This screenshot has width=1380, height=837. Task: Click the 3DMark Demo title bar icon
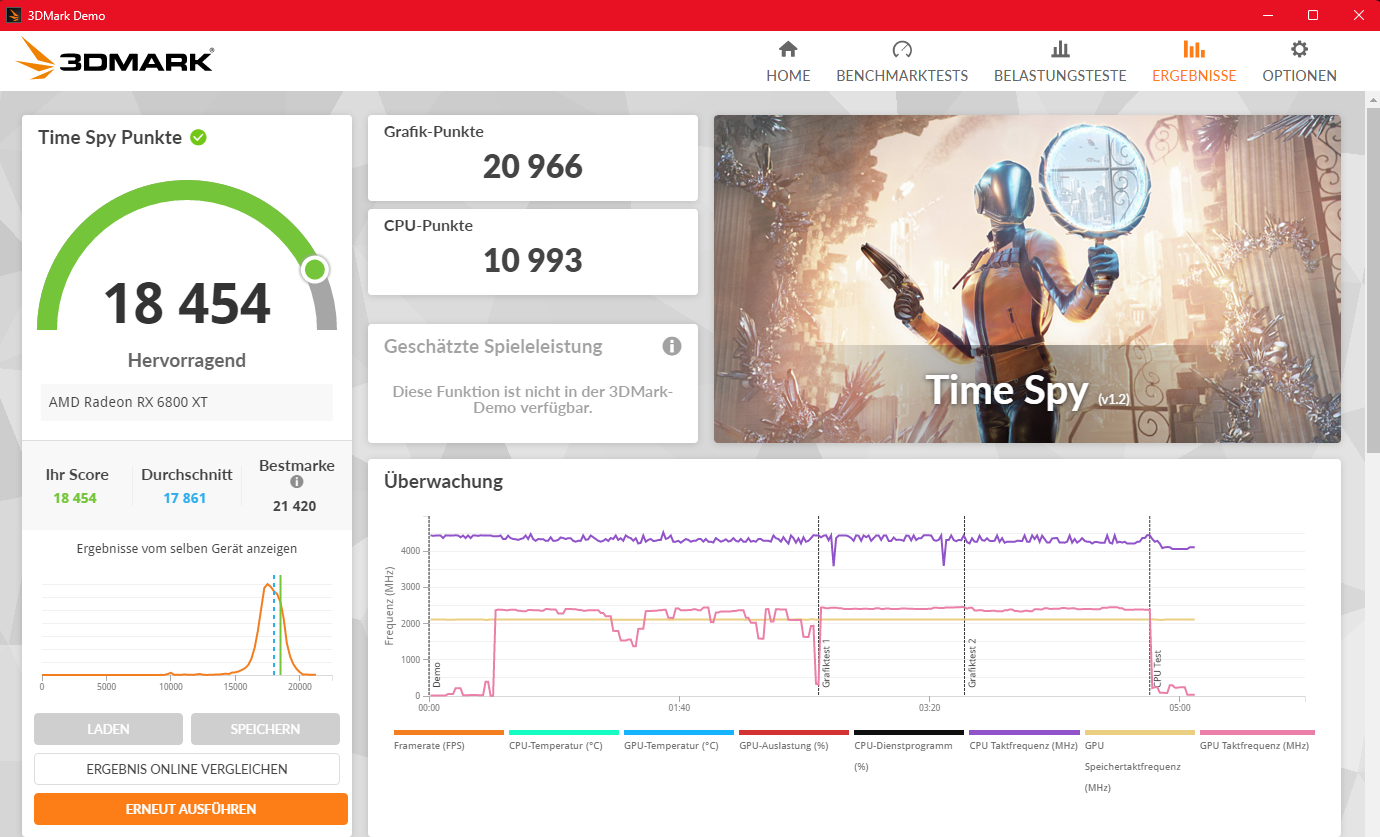pyautogui.click(x=14, y=15)
